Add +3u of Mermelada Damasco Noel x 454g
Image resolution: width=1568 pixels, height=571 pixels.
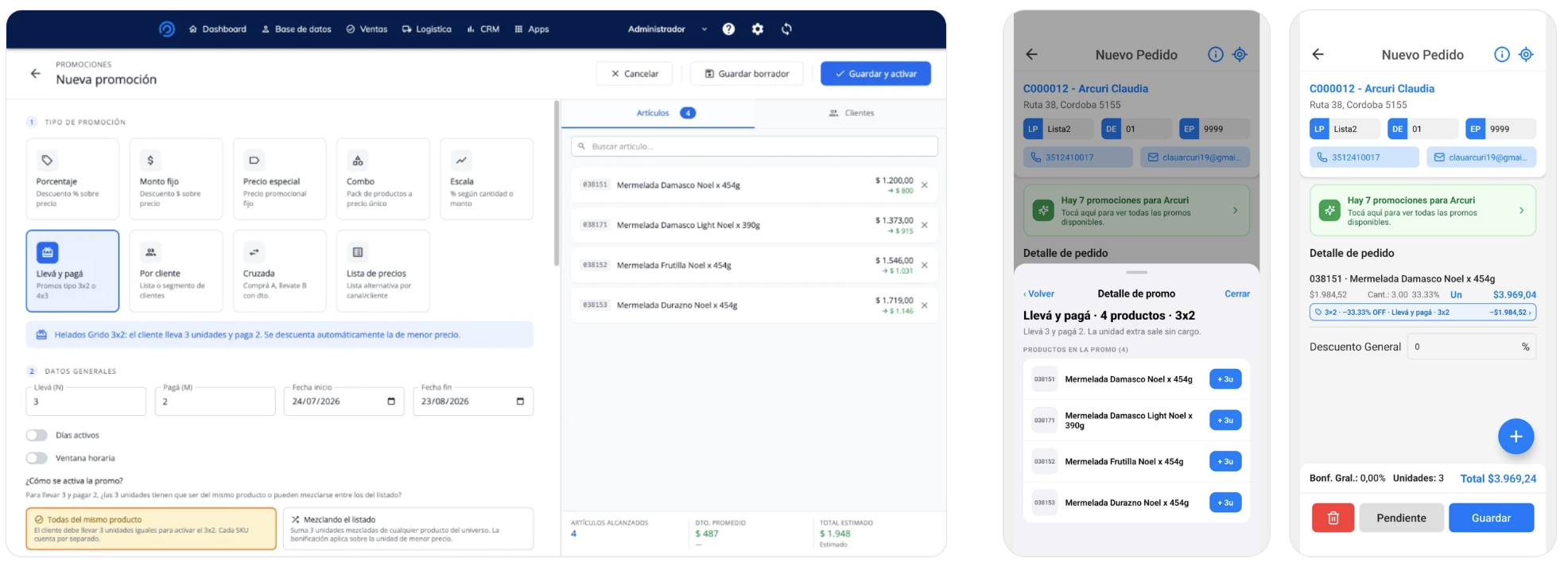click(x=1225, y=379)
